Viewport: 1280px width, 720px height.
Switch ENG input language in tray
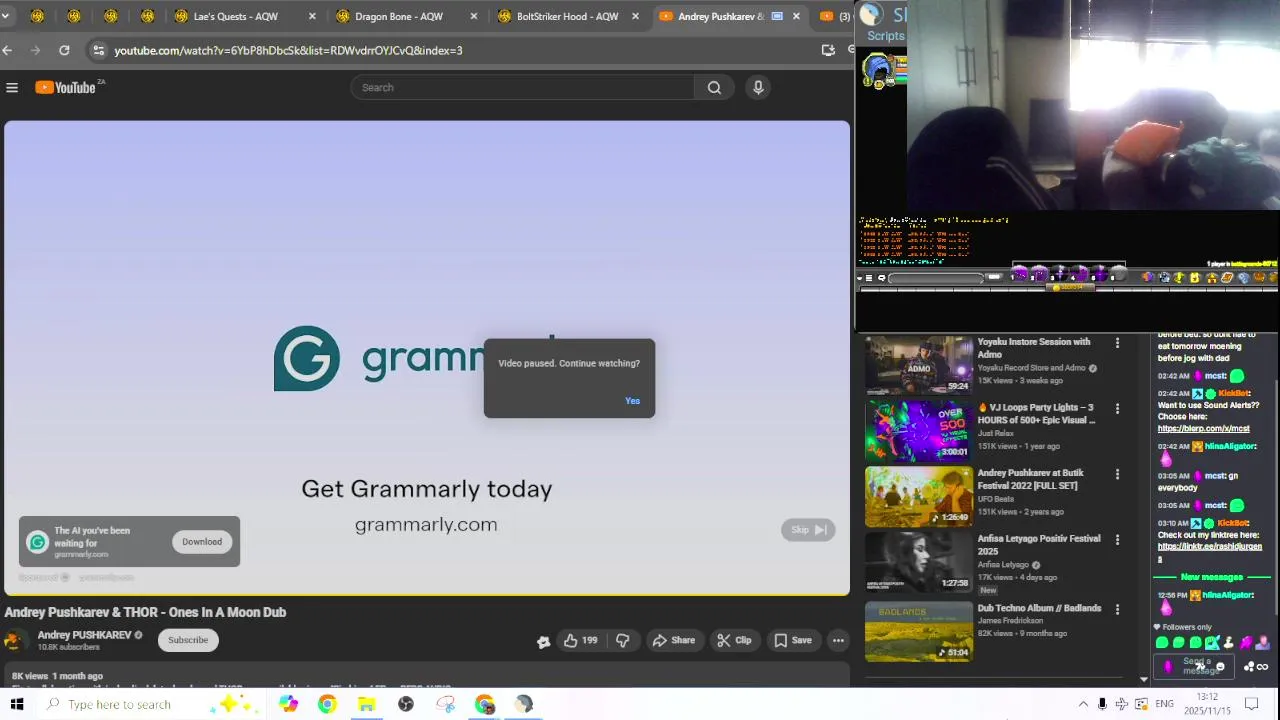(x=1164, y=704)
